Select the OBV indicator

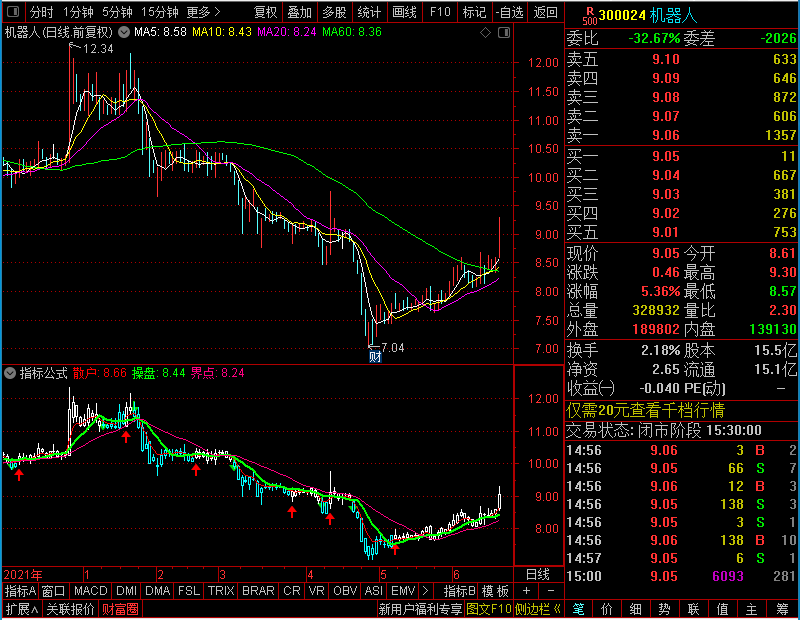point(345,591)
